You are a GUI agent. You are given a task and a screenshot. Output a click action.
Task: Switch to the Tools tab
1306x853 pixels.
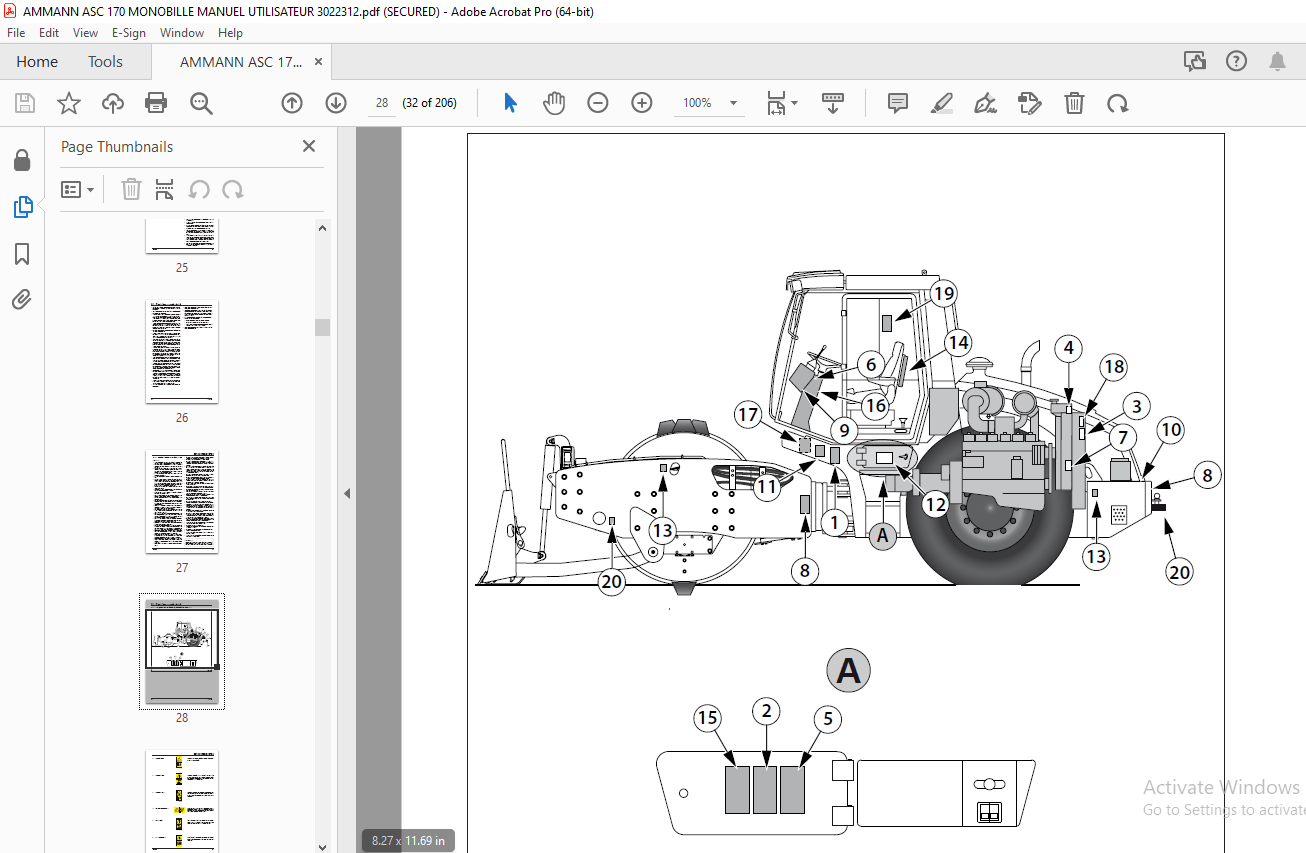pos(105,62)
